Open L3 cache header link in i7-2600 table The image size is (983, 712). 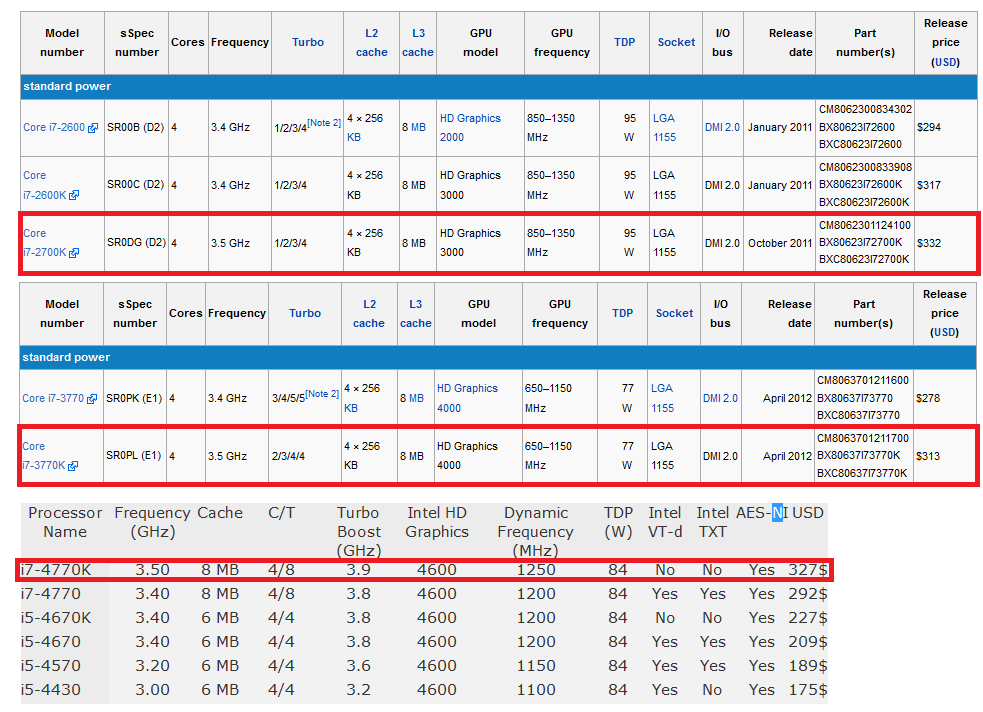coord(418,43)
